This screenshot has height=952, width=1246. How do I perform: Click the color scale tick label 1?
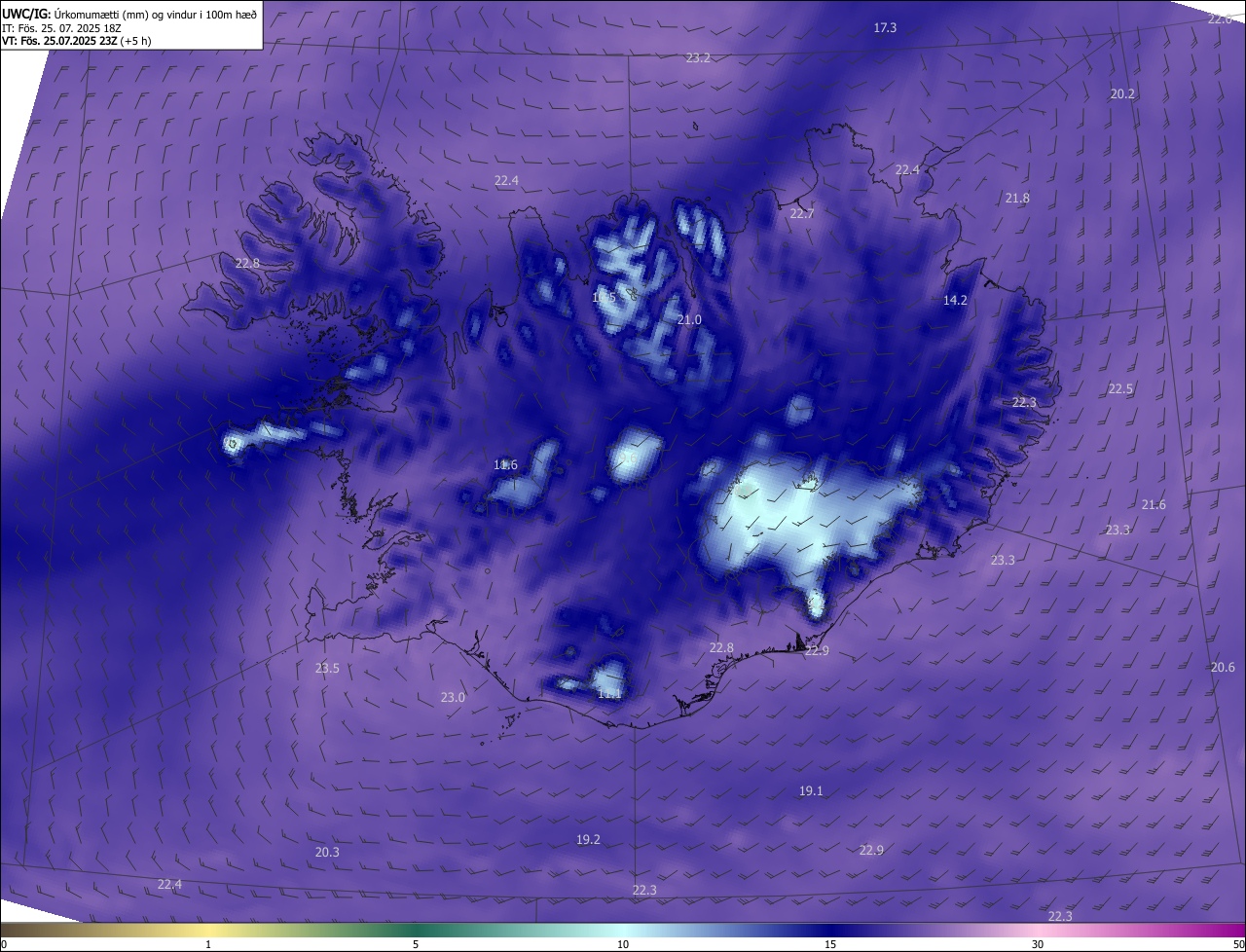tap(208, 944)
